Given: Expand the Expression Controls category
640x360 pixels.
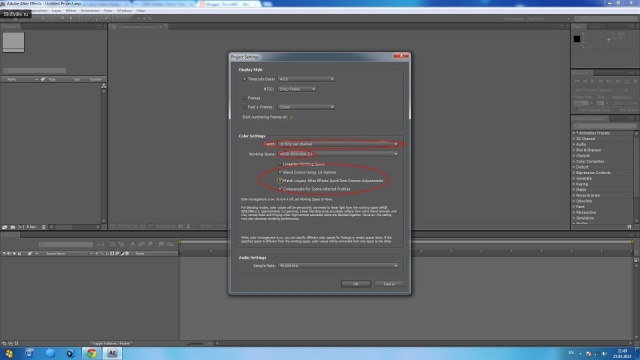Looking at the screenshot, I should 573,173.
